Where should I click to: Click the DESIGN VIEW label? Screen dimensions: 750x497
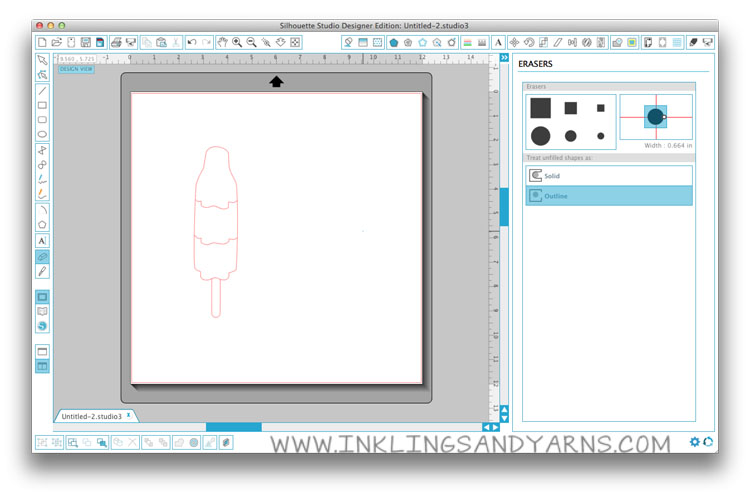(76, 69)
